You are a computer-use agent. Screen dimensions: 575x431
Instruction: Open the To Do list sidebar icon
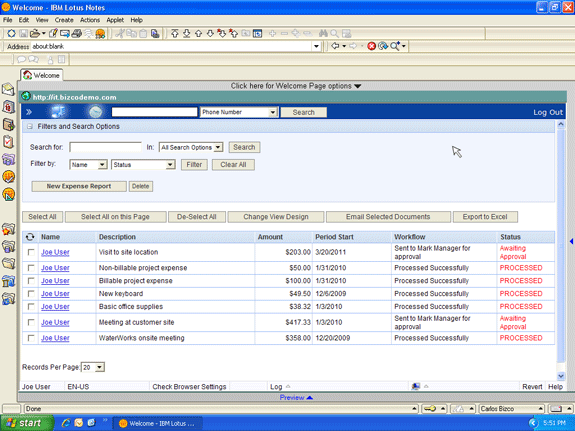pos(8,142)
